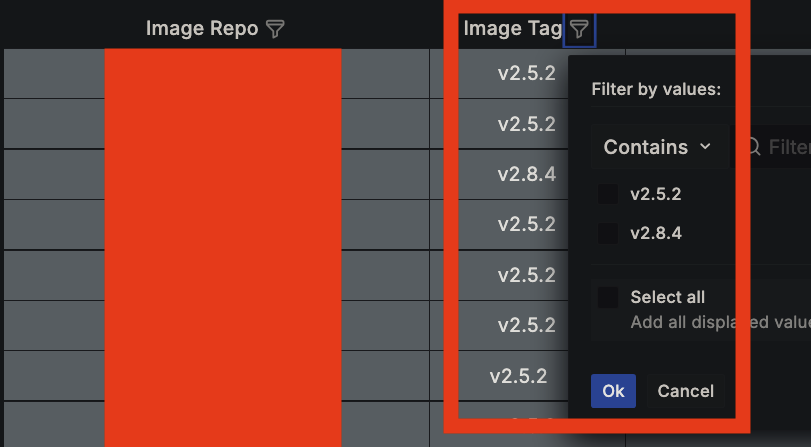Click the Select all label text
Image resolution: width=811 pixels, height=447 pixels.
[x=667, y=297]
